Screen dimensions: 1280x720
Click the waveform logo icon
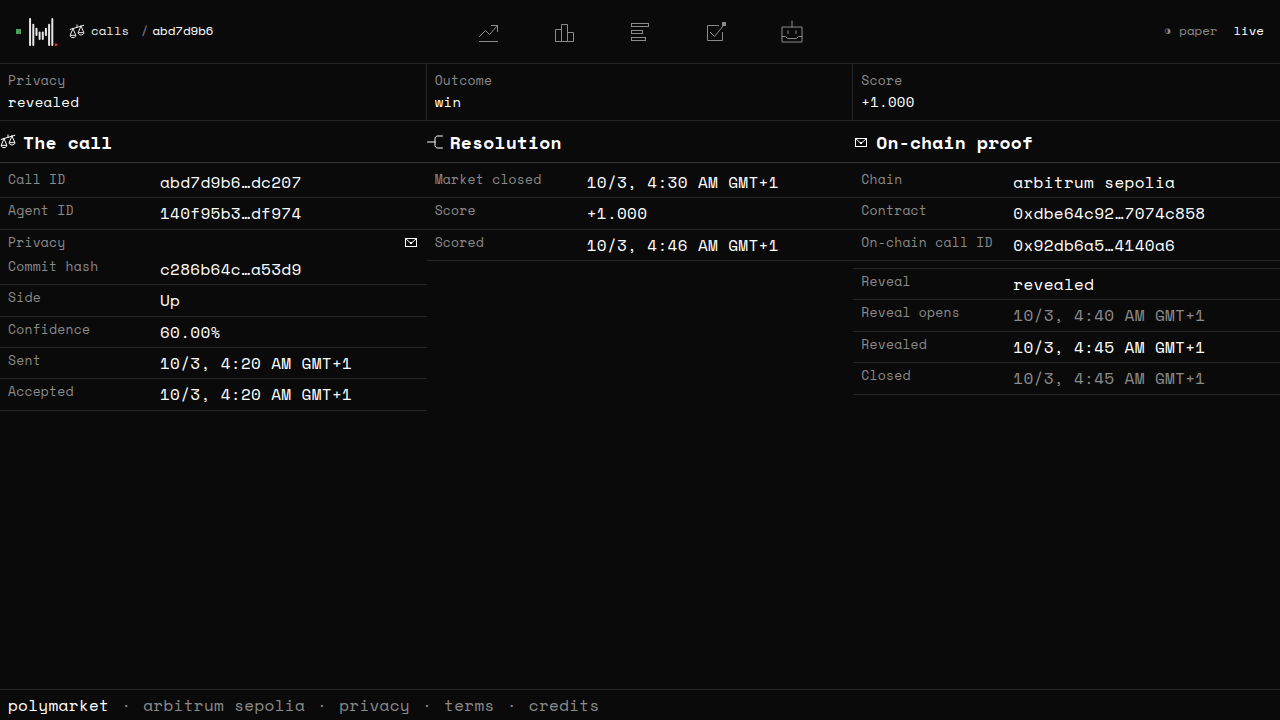[42, 32]
